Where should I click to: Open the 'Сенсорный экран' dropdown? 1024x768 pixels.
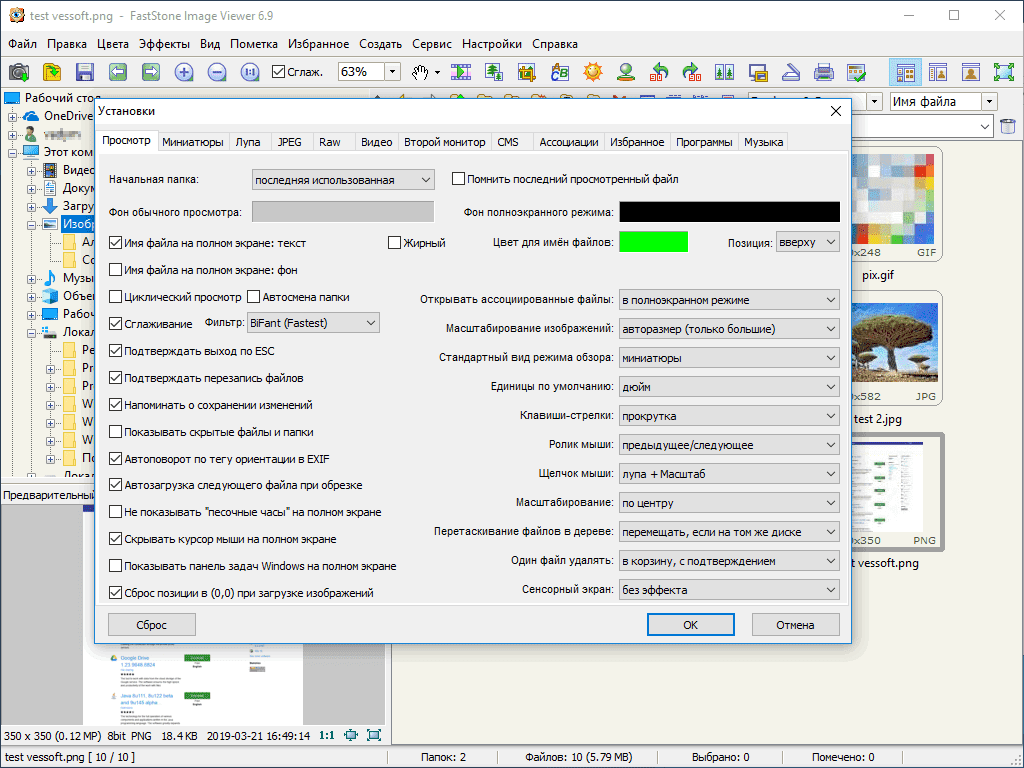click(x=729, y=590)
